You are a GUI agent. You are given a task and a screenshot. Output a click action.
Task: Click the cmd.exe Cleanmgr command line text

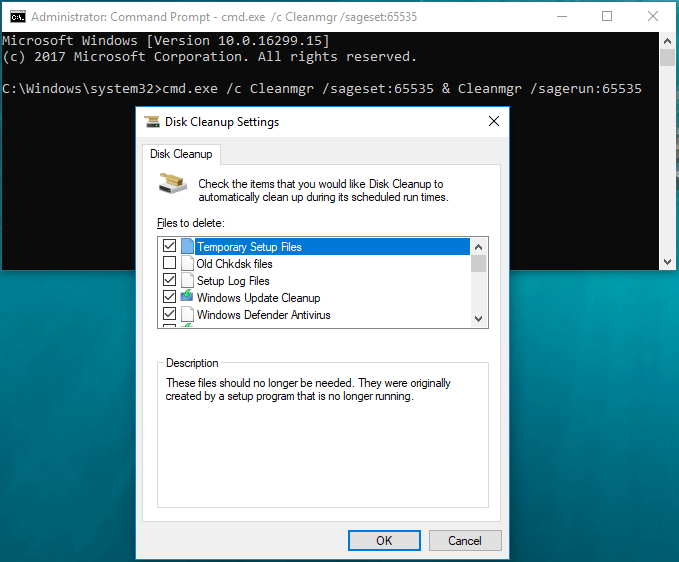pyautogui.click(x=402, y=89)
